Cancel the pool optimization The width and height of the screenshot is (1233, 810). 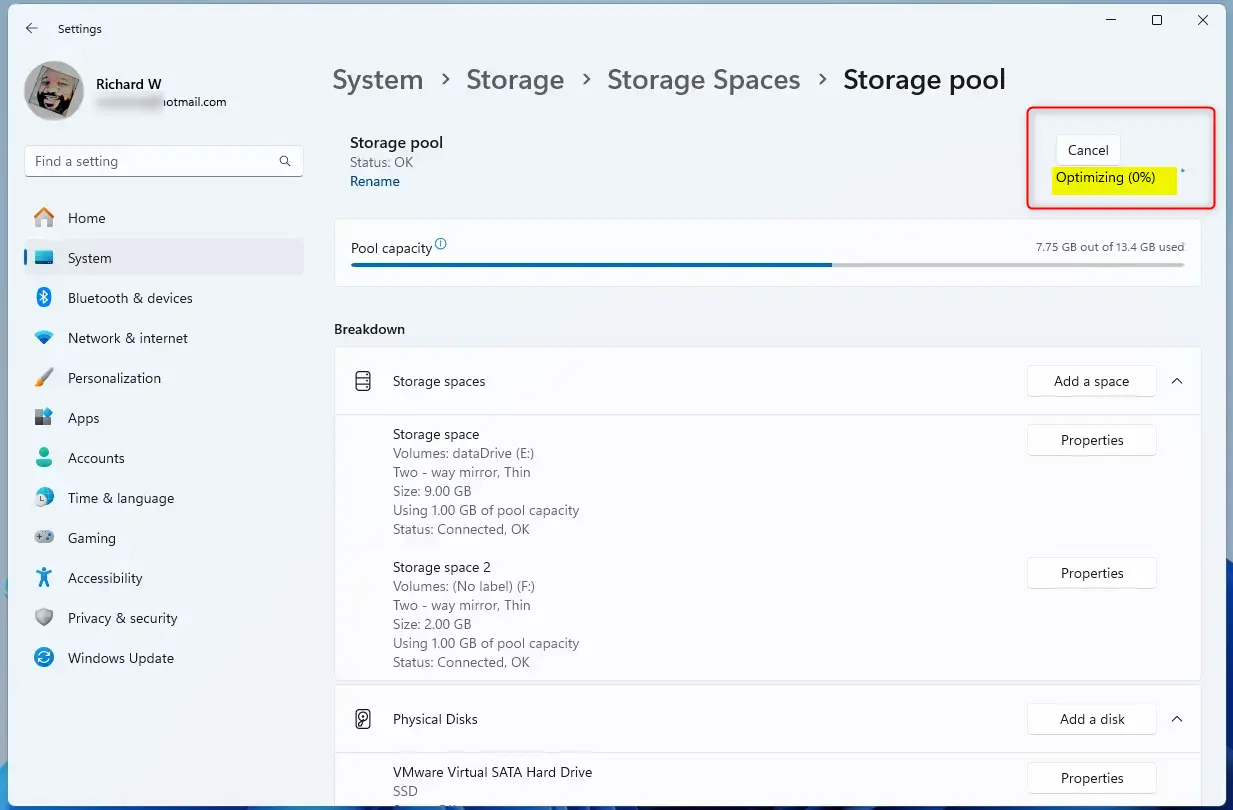[1087, 150]
